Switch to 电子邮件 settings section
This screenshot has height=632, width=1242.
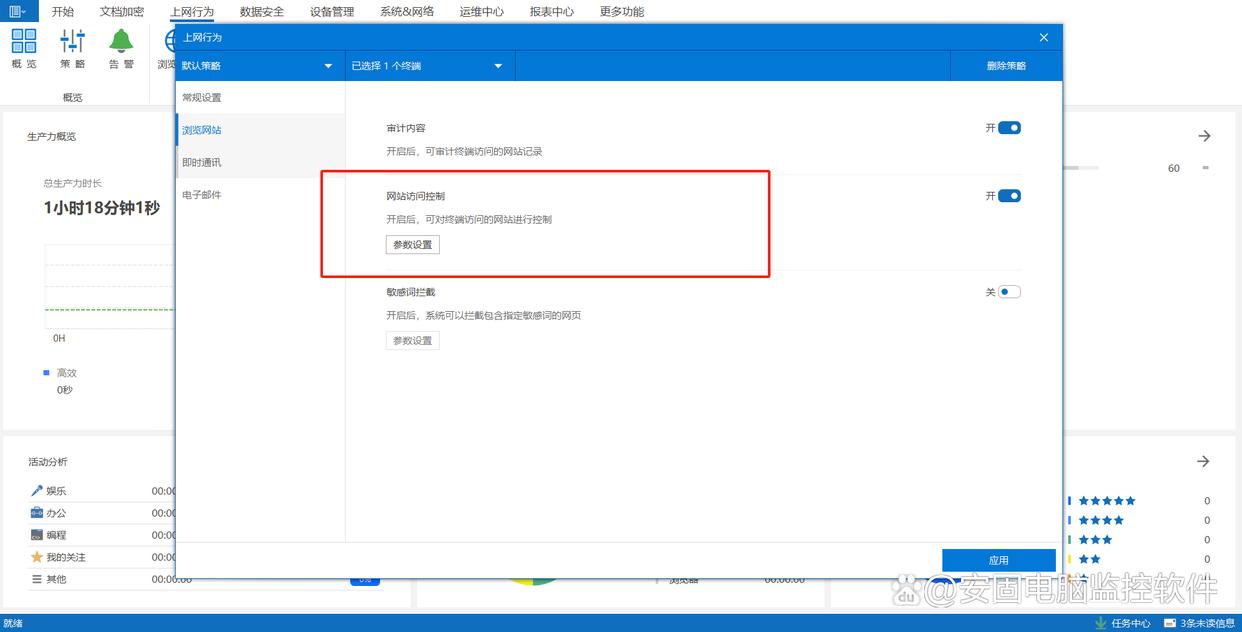(x=202, y=195)
